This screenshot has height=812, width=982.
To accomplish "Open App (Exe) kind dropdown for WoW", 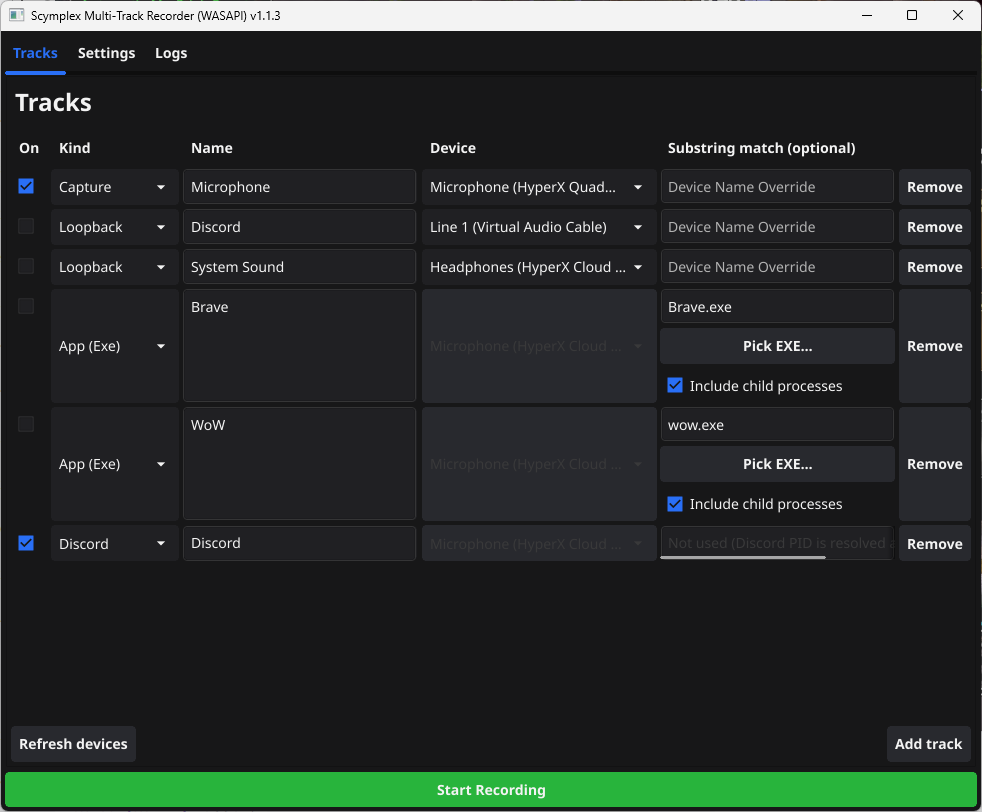I will 115,464.
